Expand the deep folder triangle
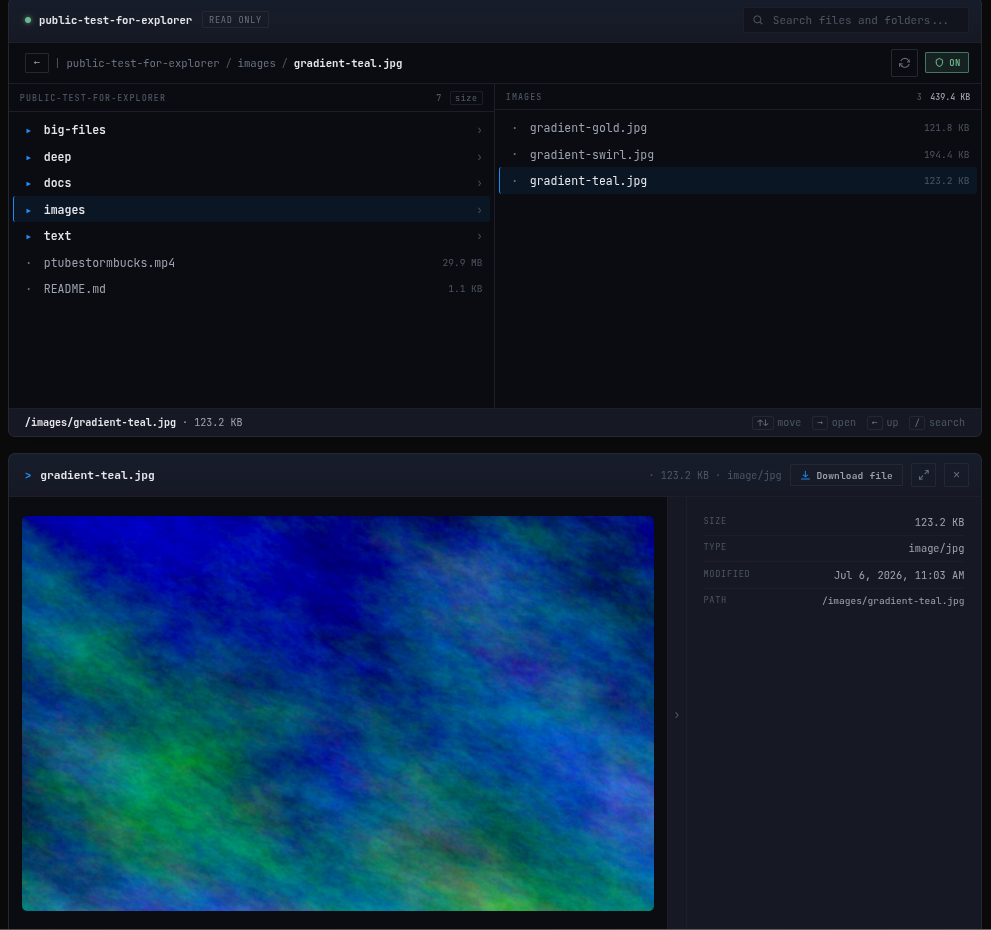Image resolution: width=991 pixels, height=930 pixels. (x=28, y=157)
